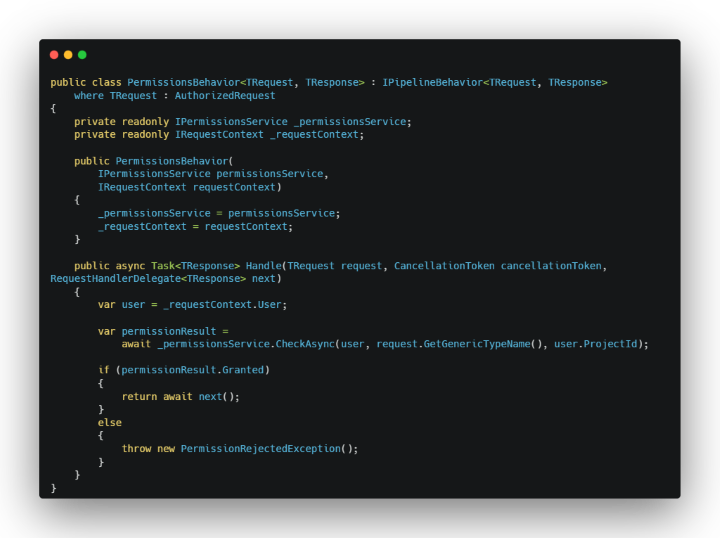Click the 'next)' parameter in Handle signature
Viewport: 720px width, 538px height.
[x=266, y=279]
